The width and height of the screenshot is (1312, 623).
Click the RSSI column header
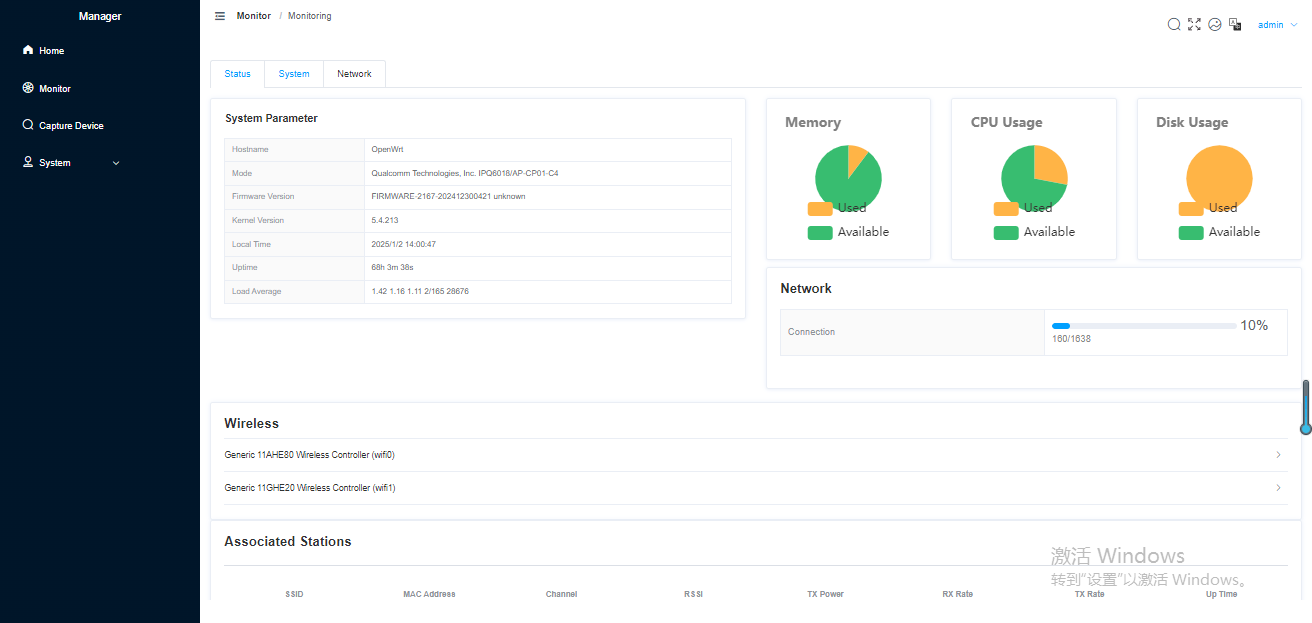coord(693,594)
